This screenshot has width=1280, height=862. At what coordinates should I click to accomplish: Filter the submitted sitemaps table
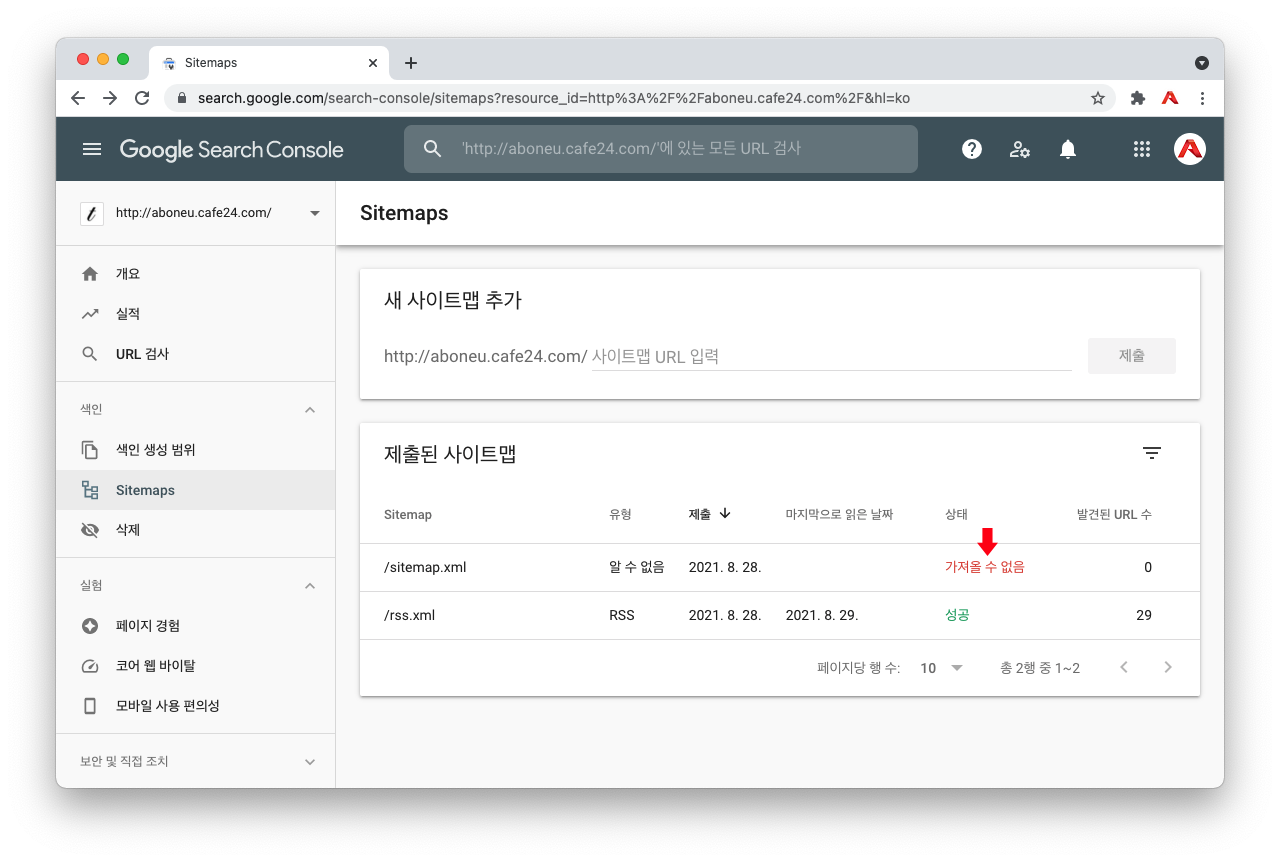pyautogui.click(x=1152, y=453)
